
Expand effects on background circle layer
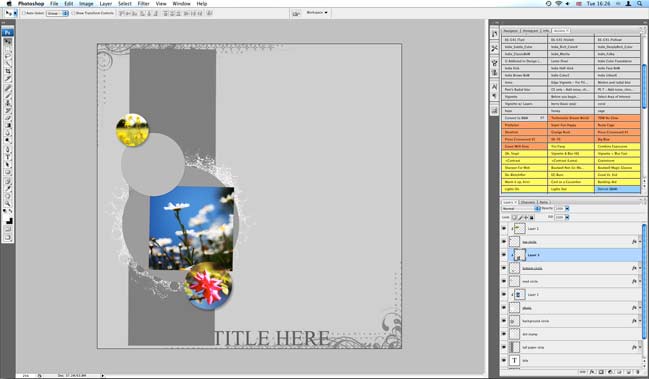(x=639, y=321)
